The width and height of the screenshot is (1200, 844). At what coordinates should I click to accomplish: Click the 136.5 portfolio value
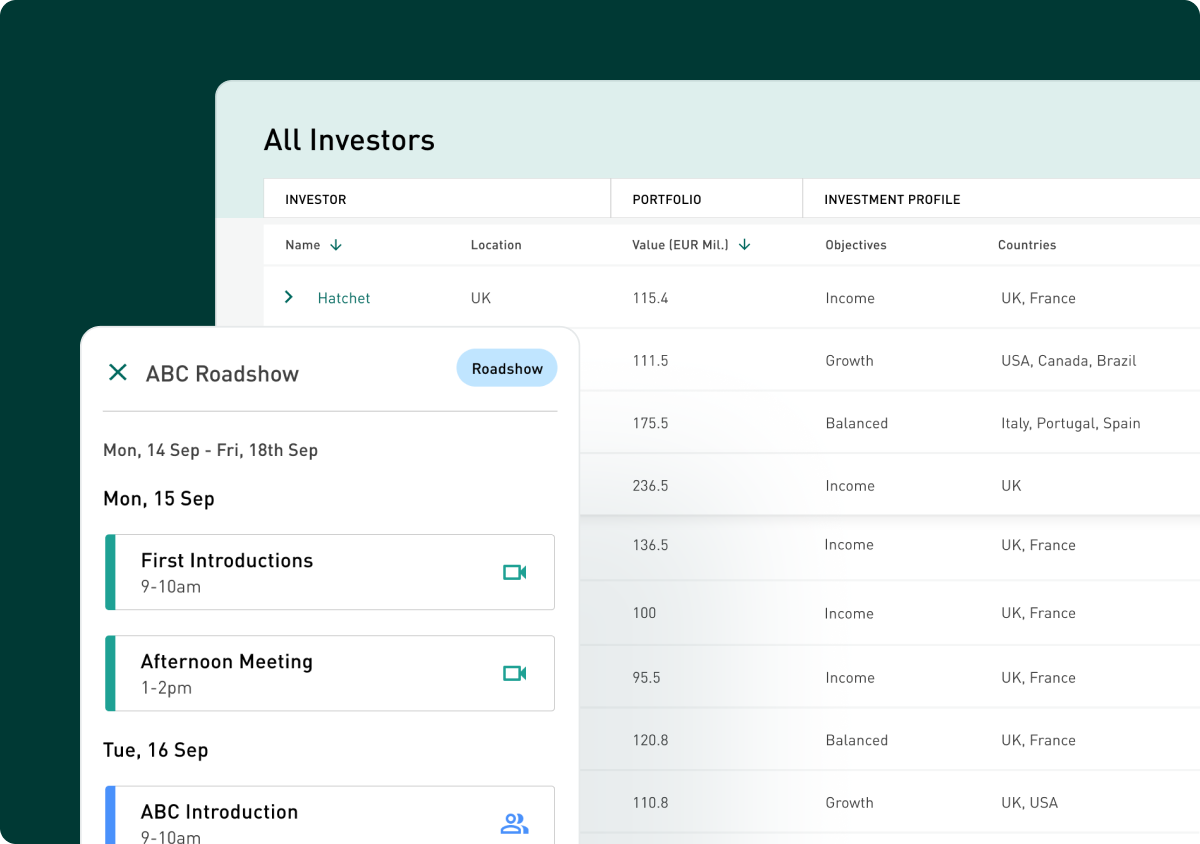coord(650,545)
